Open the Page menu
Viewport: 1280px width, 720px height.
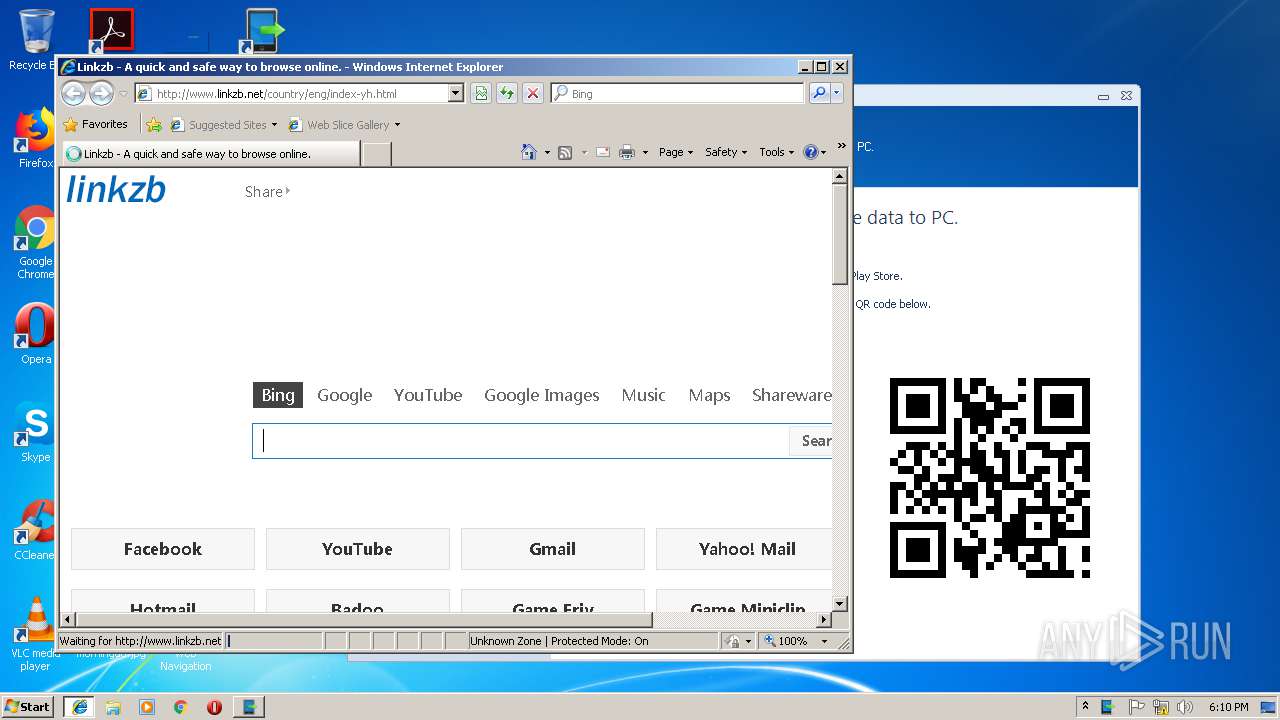coord(676,152)
